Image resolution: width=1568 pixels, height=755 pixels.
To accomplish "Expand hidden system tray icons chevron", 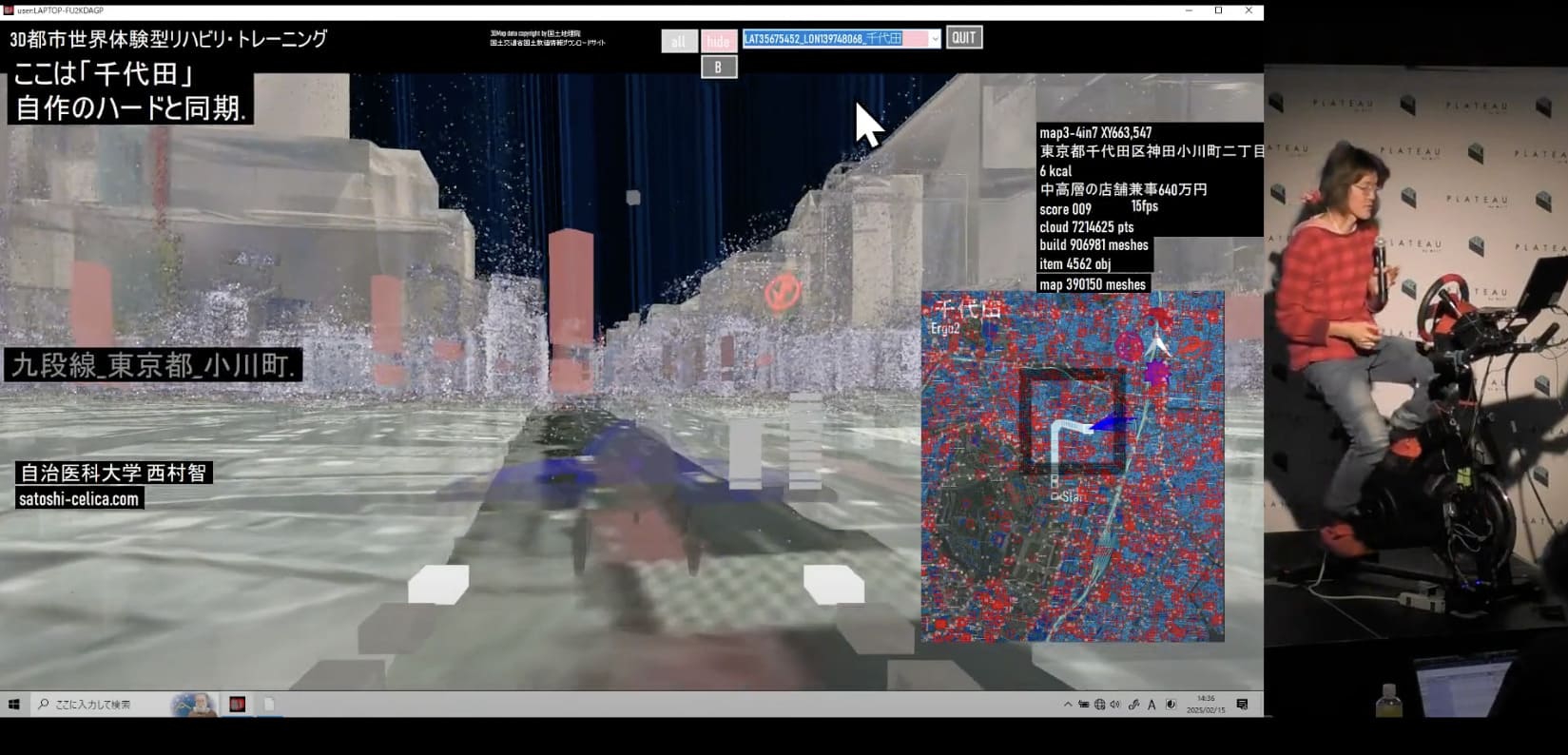I will tap(1068, 705).
